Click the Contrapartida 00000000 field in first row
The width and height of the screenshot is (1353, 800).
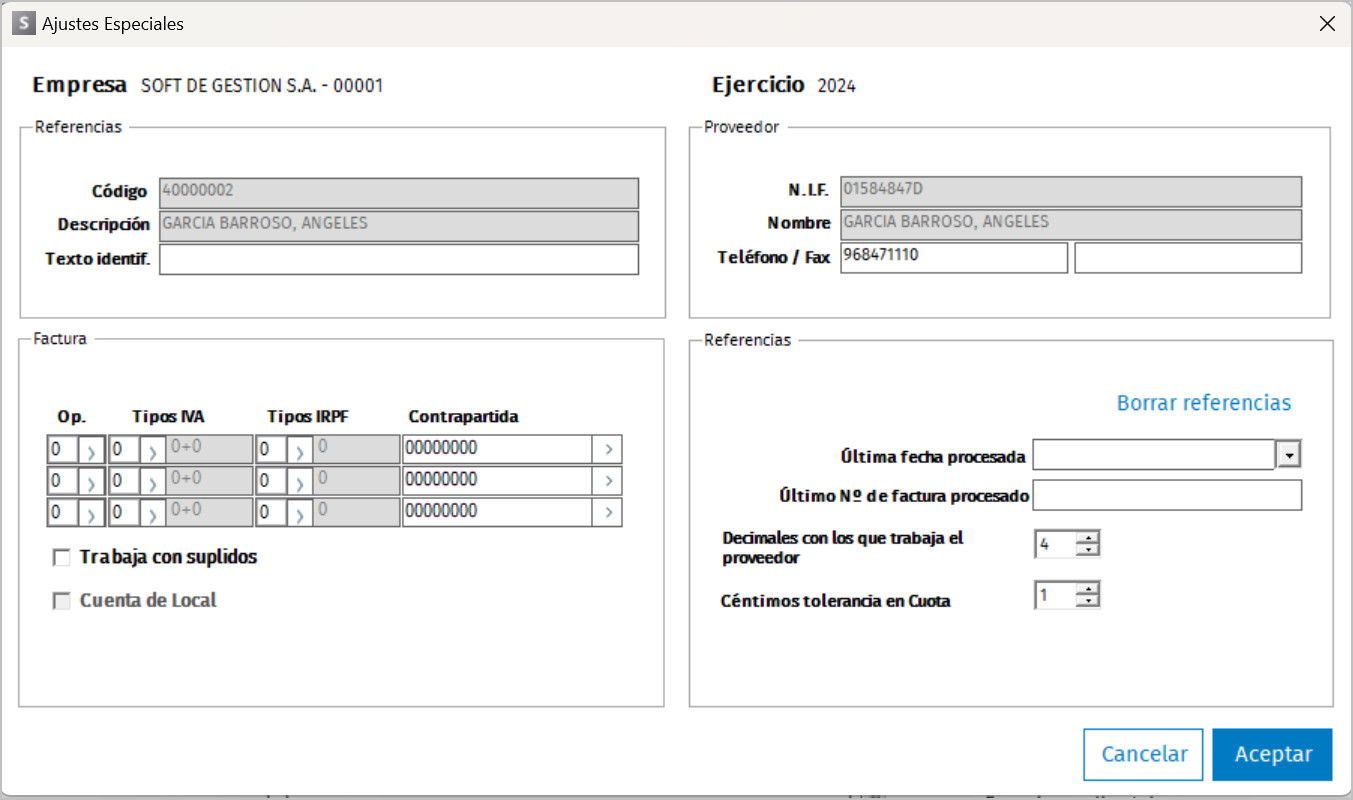click(498, 450)
